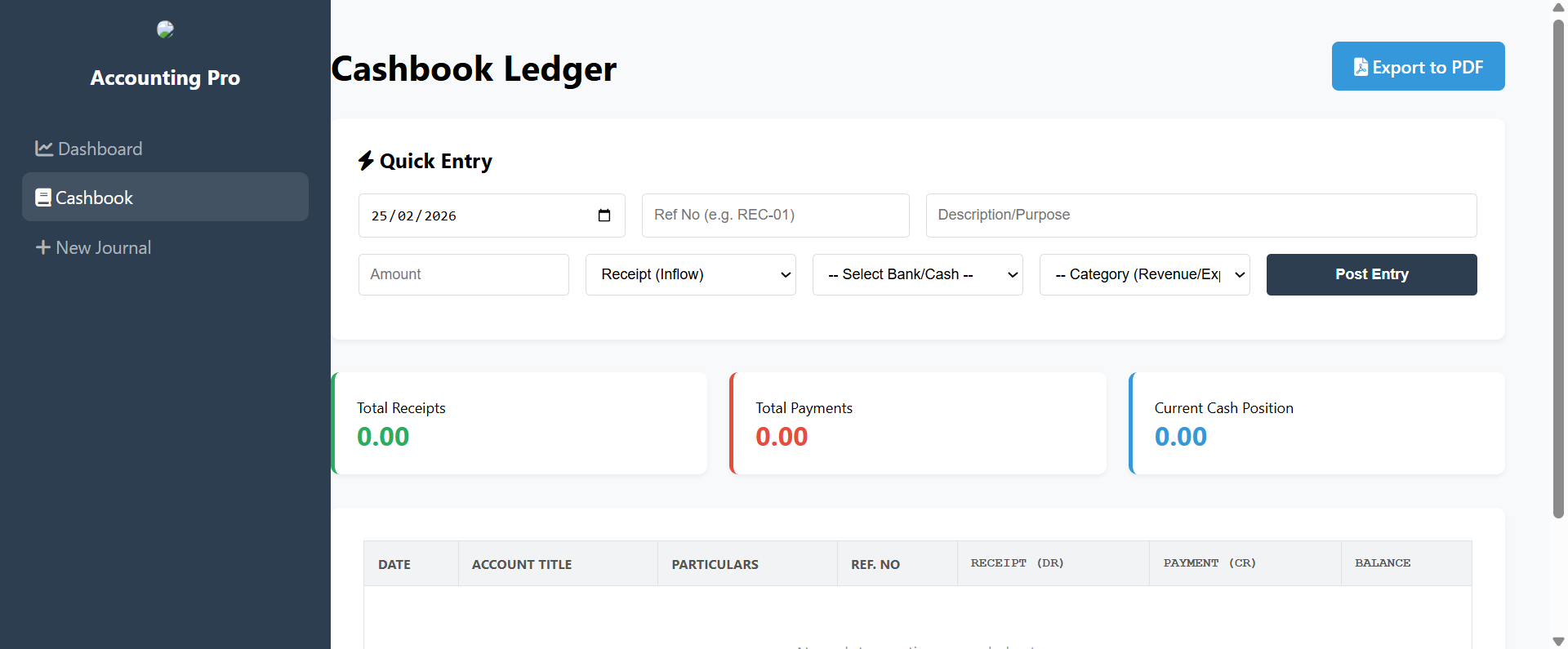Click the Total Payments value 0.00
Screen dimensions: 1568x649
pyautogui.click(x=782, y=437)
